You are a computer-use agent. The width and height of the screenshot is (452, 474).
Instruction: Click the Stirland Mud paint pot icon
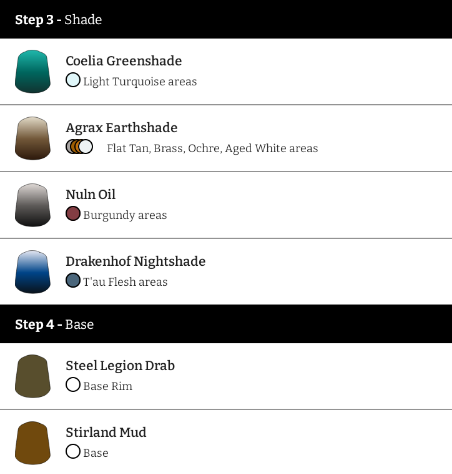(33, 443)
